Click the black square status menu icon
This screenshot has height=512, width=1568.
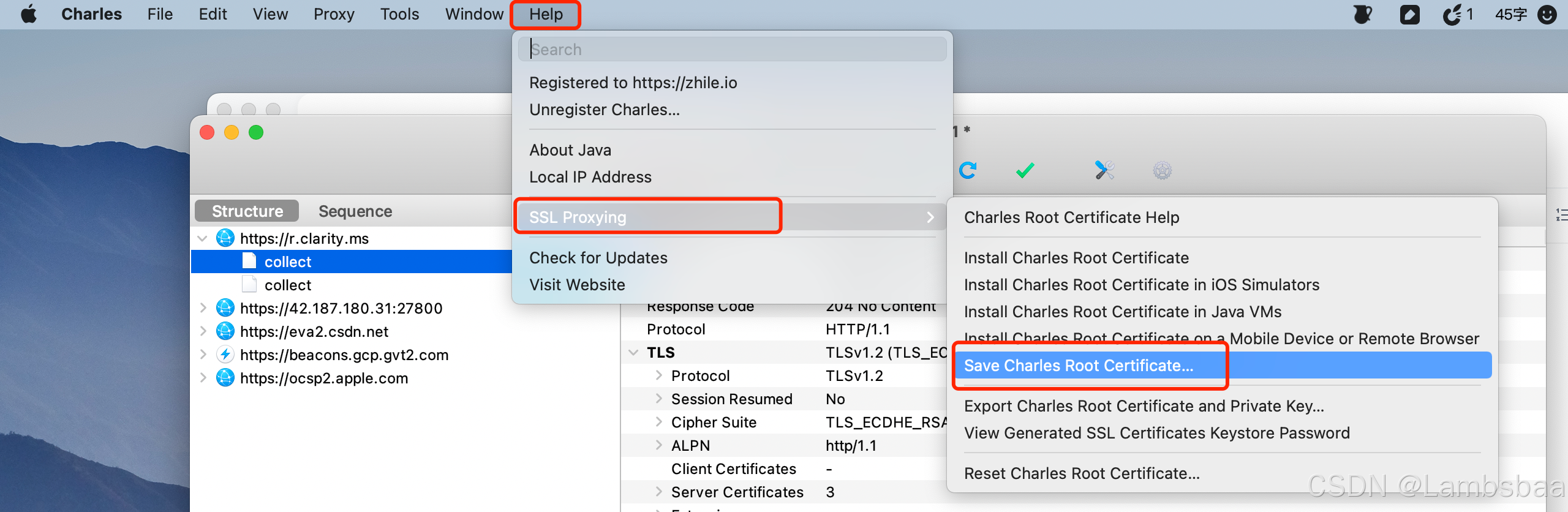click(x=1409, y=14)
